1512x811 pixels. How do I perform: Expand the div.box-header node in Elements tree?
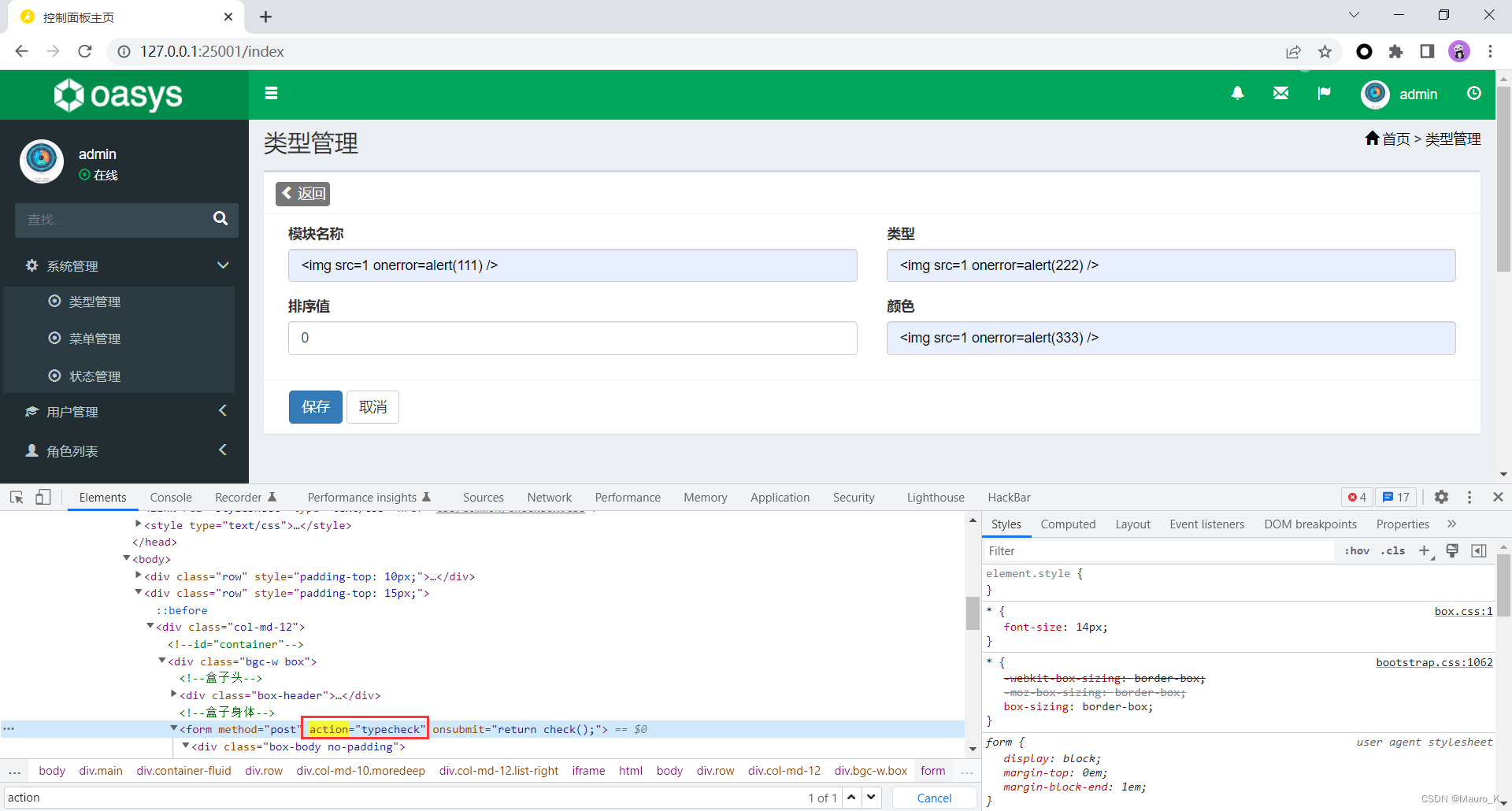point(174,694)
